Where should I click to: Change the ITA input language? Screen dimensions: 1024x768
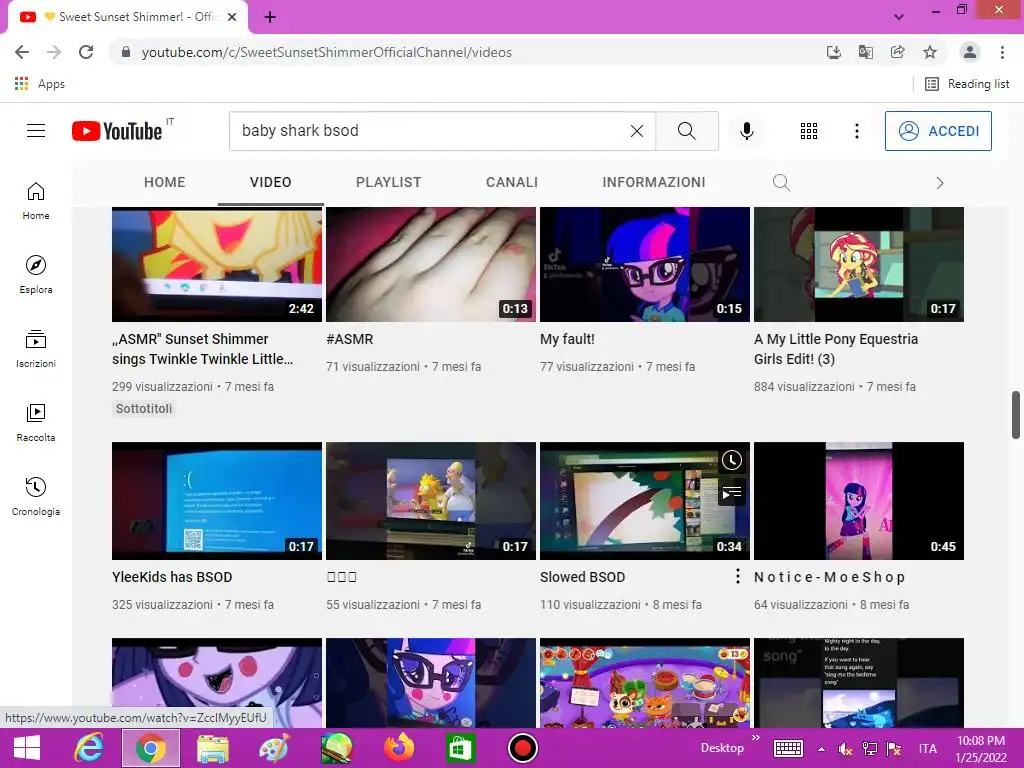pyautogui.click(x=927, y=749)
